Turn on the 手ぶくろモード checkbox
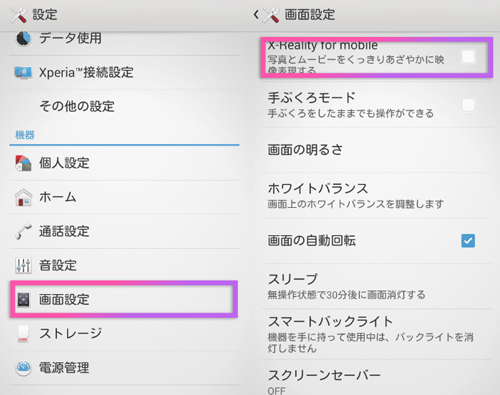The image size is (500, 395). (468, 105)
